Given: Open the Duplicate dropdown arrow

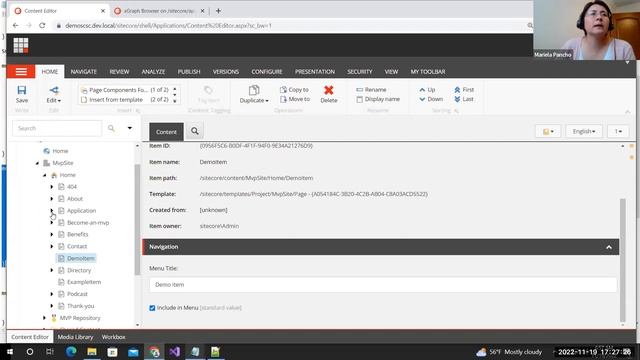Looking at the screenshot, I should click(x=267, y=101).
